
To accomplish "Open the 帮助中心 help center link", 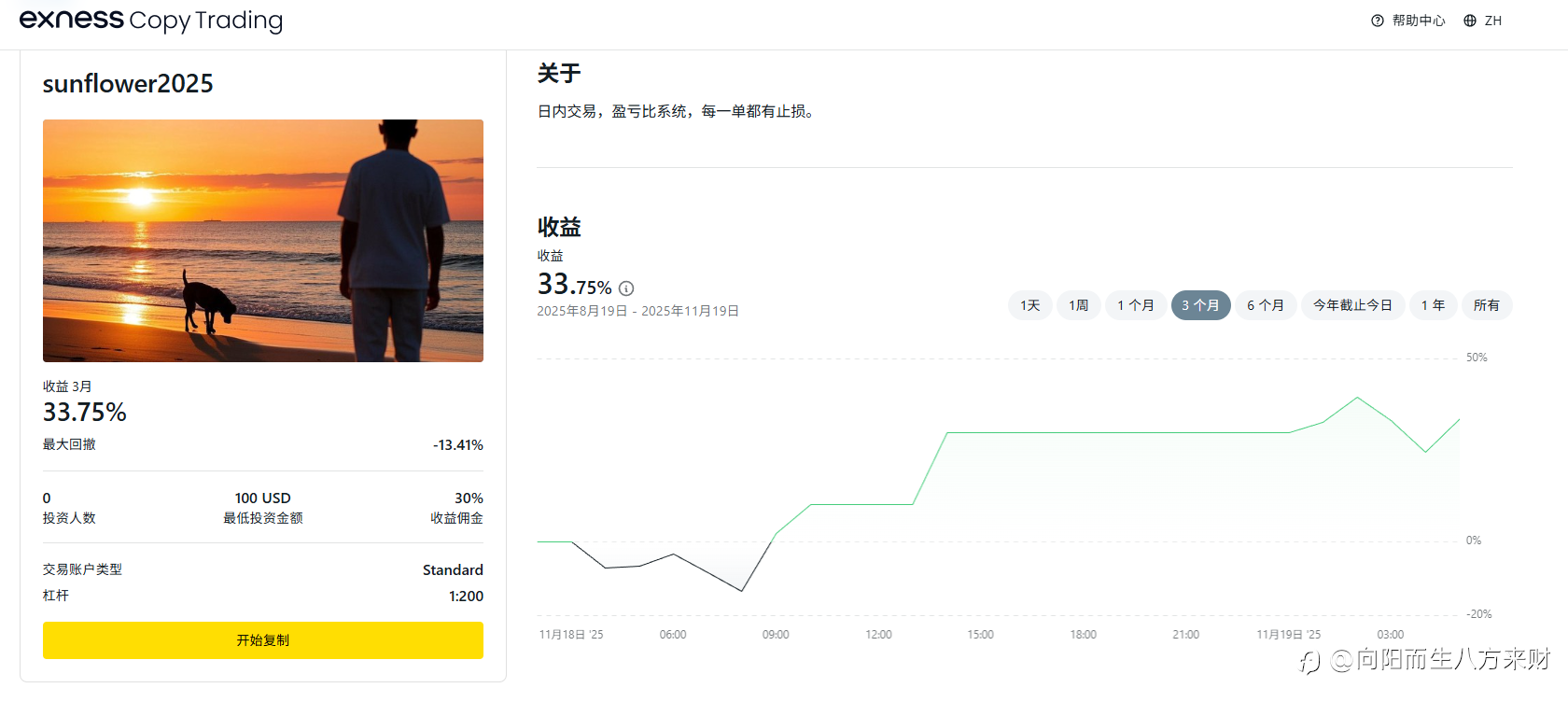I will pyautogui.click(x=1418, y=21).
